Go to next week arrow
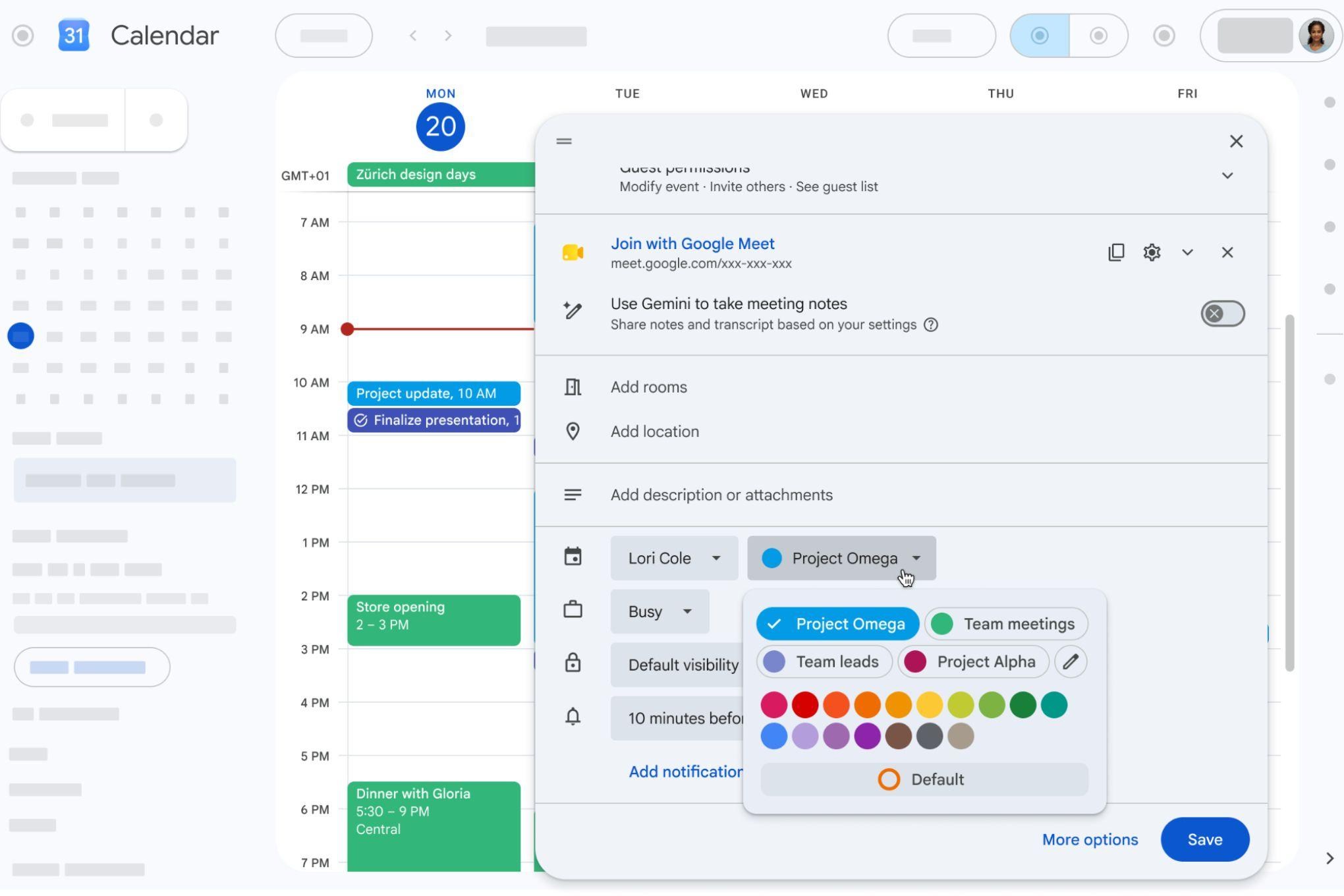The height and width of the screenshot is (896, 1344). click(x=448, y=36)
